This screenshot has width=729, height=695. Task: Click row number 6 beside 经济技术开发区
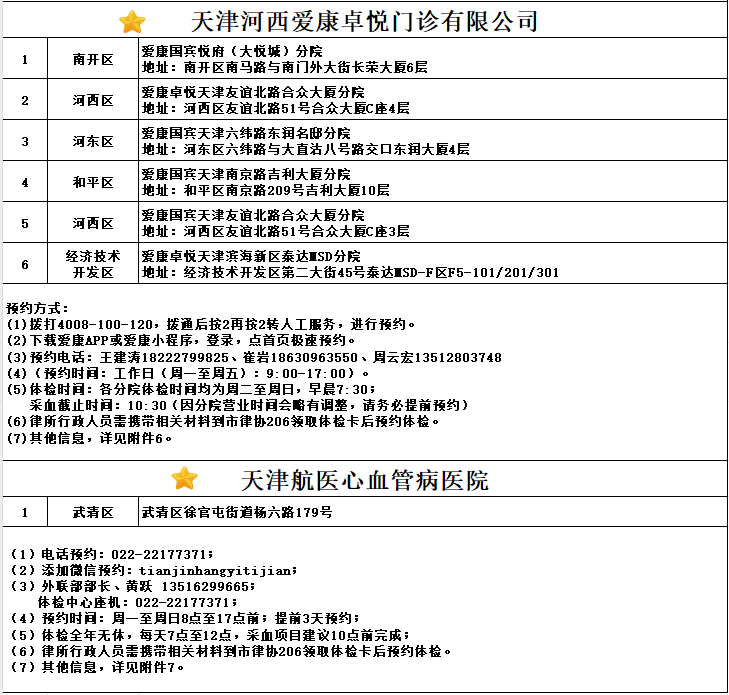25,264
